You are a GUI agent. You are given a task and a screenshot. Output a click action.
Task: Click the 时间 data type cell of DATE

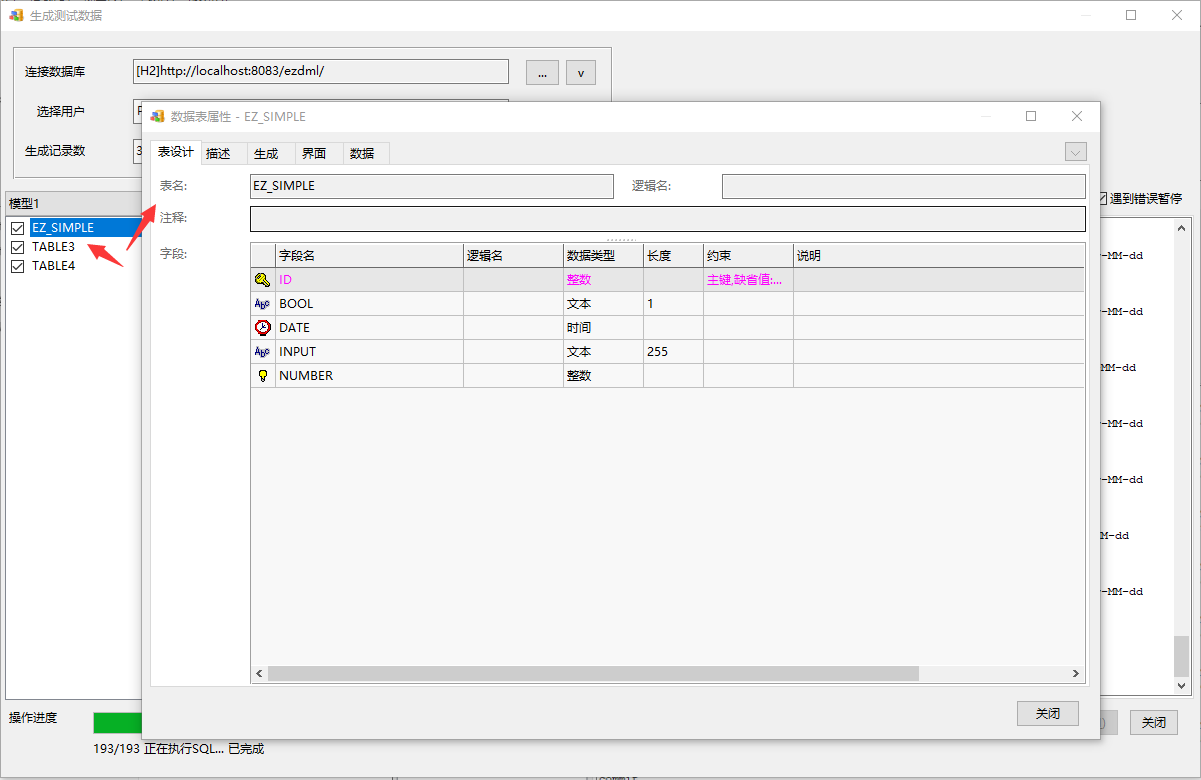(x=603, y=328)
